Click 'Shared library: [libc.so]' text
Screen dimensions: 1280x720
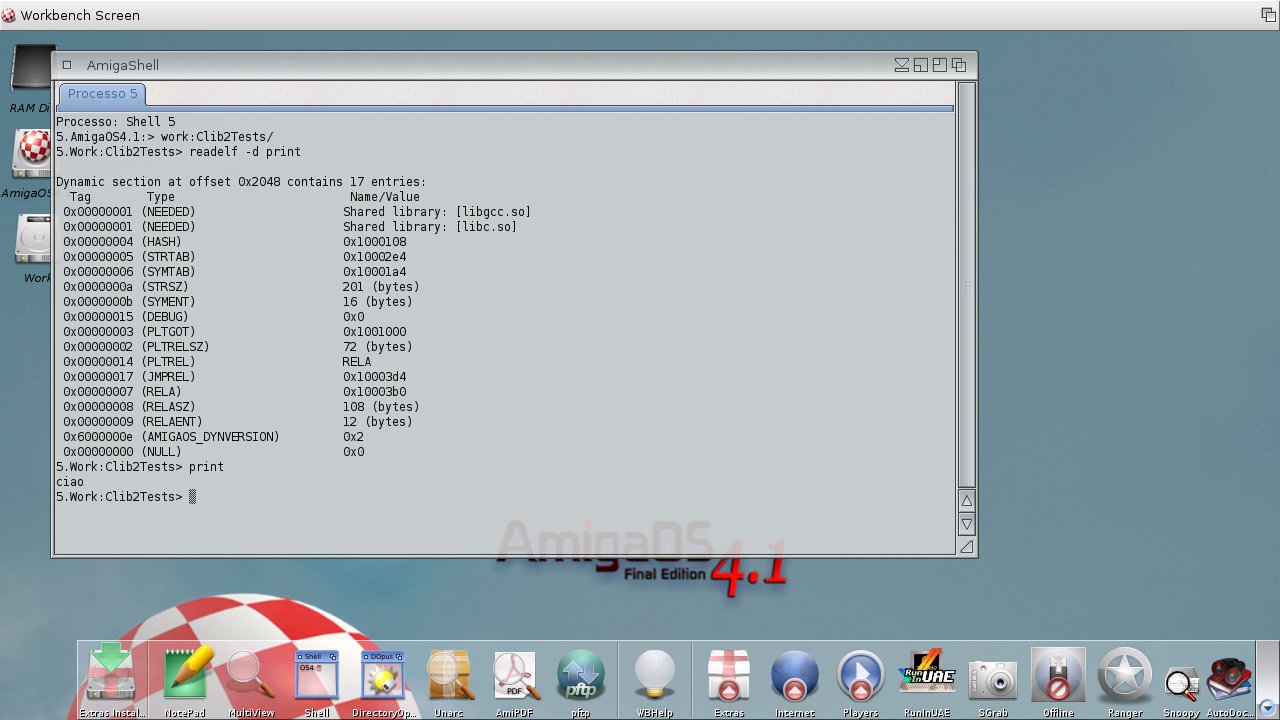point(430,227)
